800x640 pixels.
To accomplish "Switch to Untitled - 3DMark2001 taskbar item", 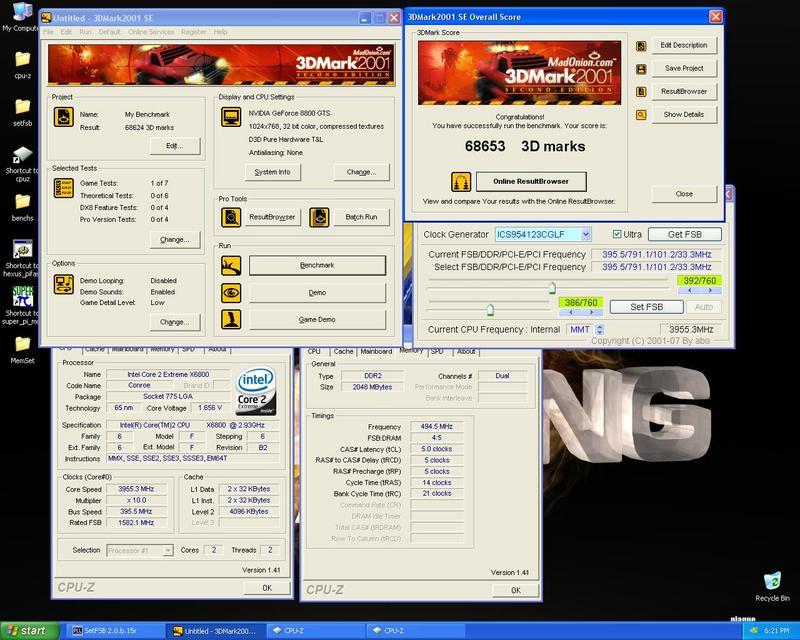I will (218, 631).
